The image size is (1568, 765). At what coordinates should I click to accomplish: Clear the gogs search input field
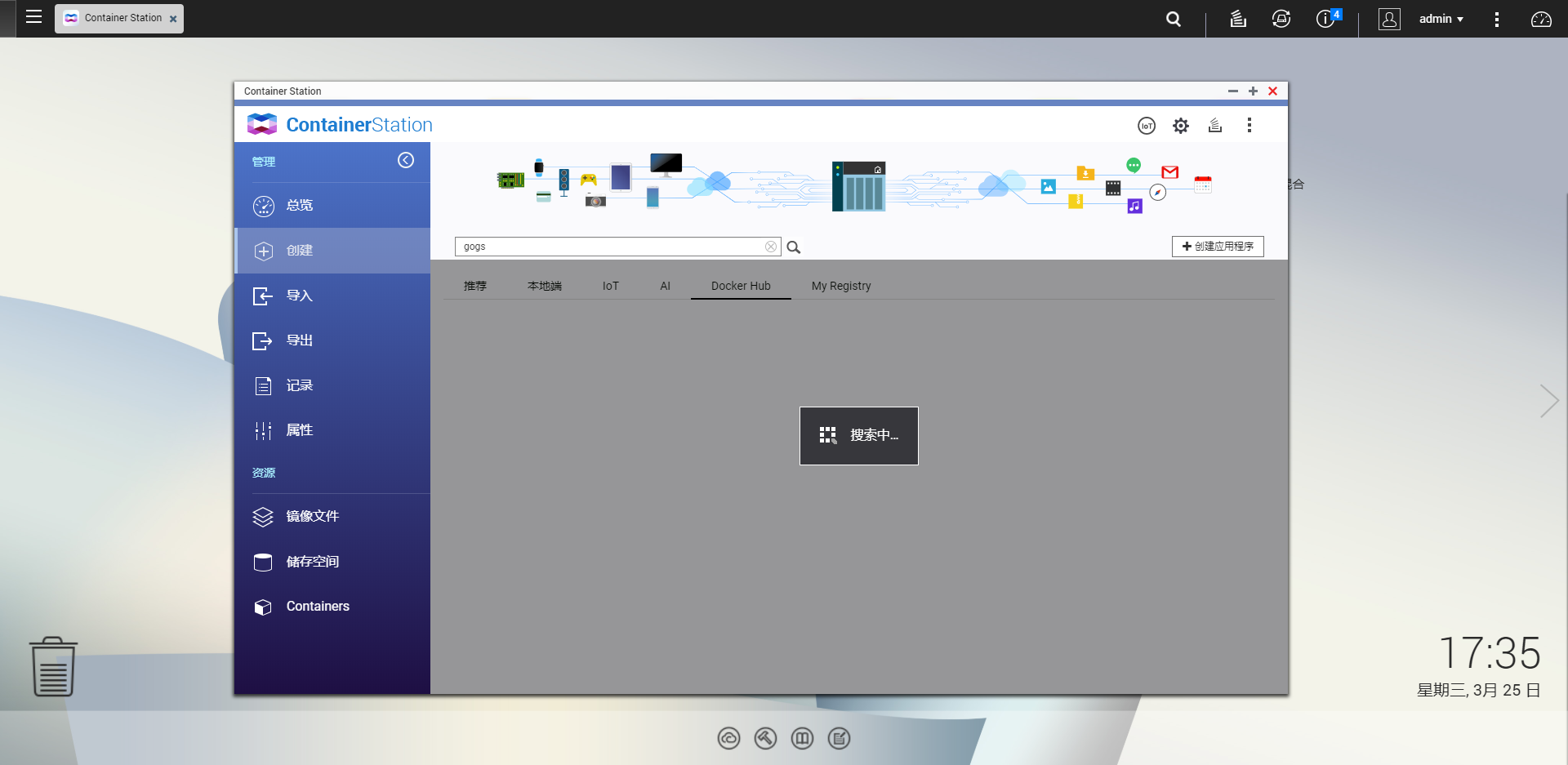(x=771, y=246)
